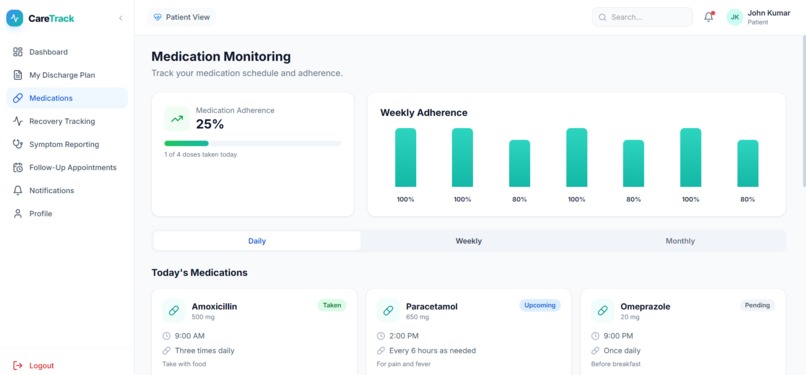Viewport: 806px width, 375px height.
Task: Click the pill icon beside Once daily
Action: 595,351
